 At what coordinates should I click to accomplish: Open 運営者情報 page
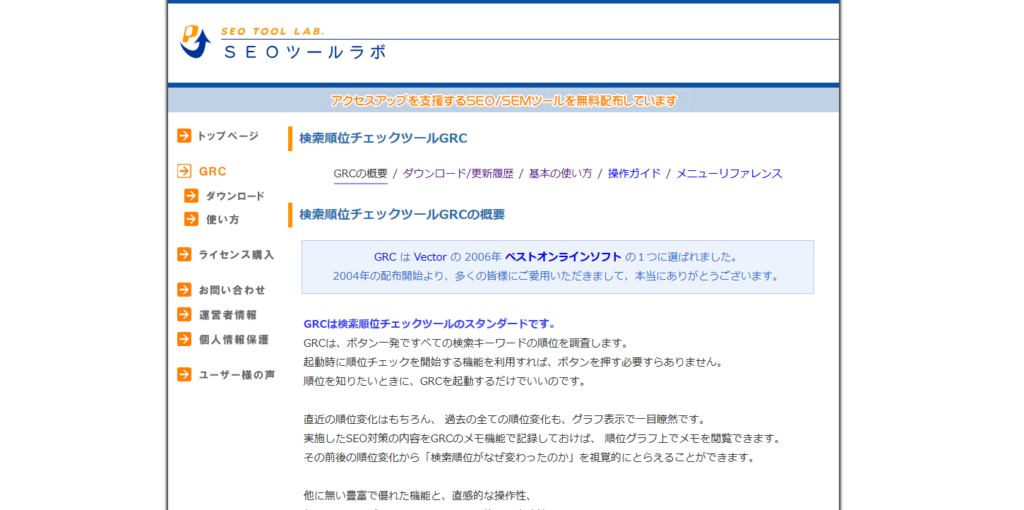coord(228,315)
